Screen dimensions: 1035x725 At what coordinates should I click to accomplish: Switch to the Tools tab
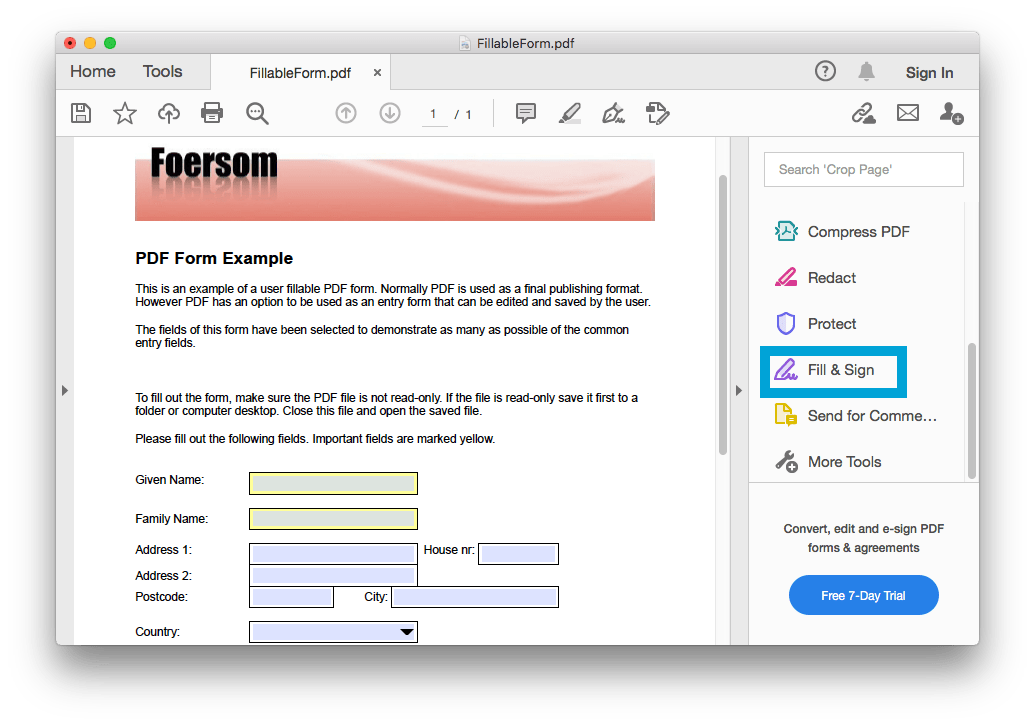click(x=162, y=71)
